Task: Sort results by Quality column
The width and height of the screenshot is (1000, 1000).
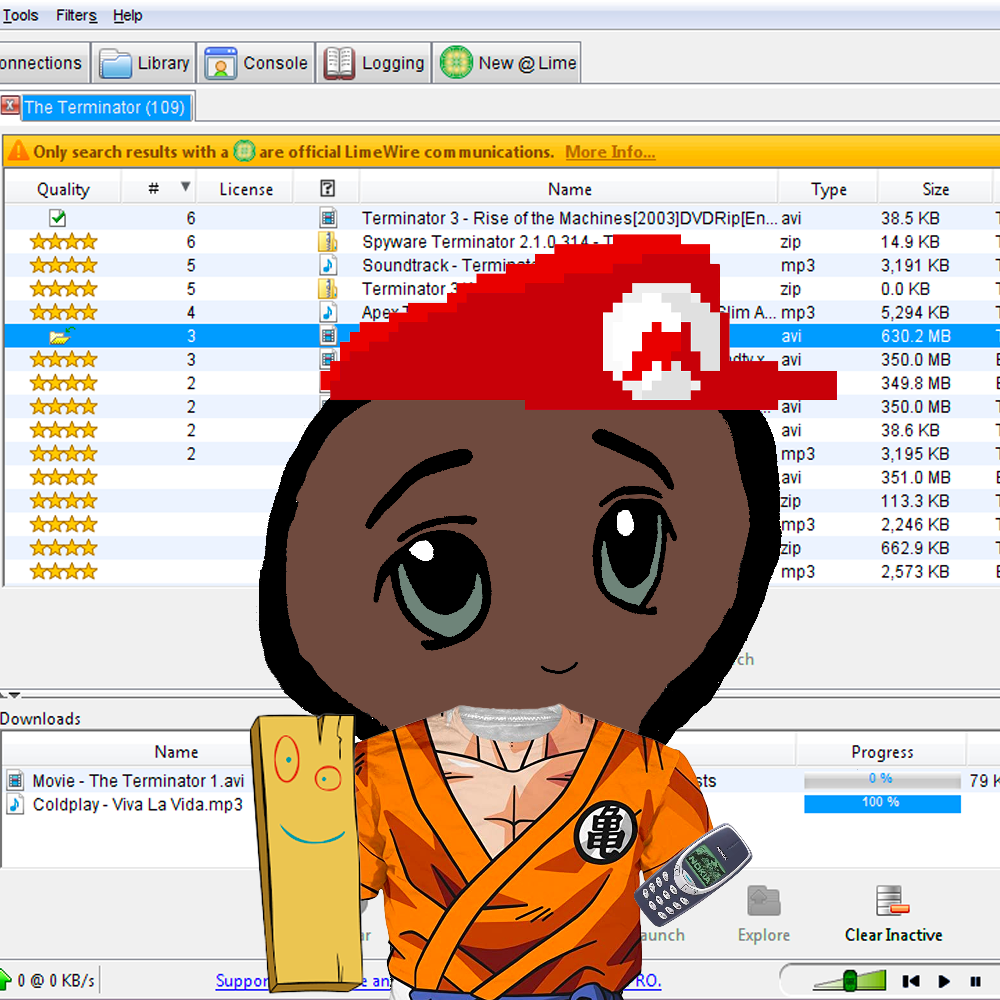Action: coord(62,189)
